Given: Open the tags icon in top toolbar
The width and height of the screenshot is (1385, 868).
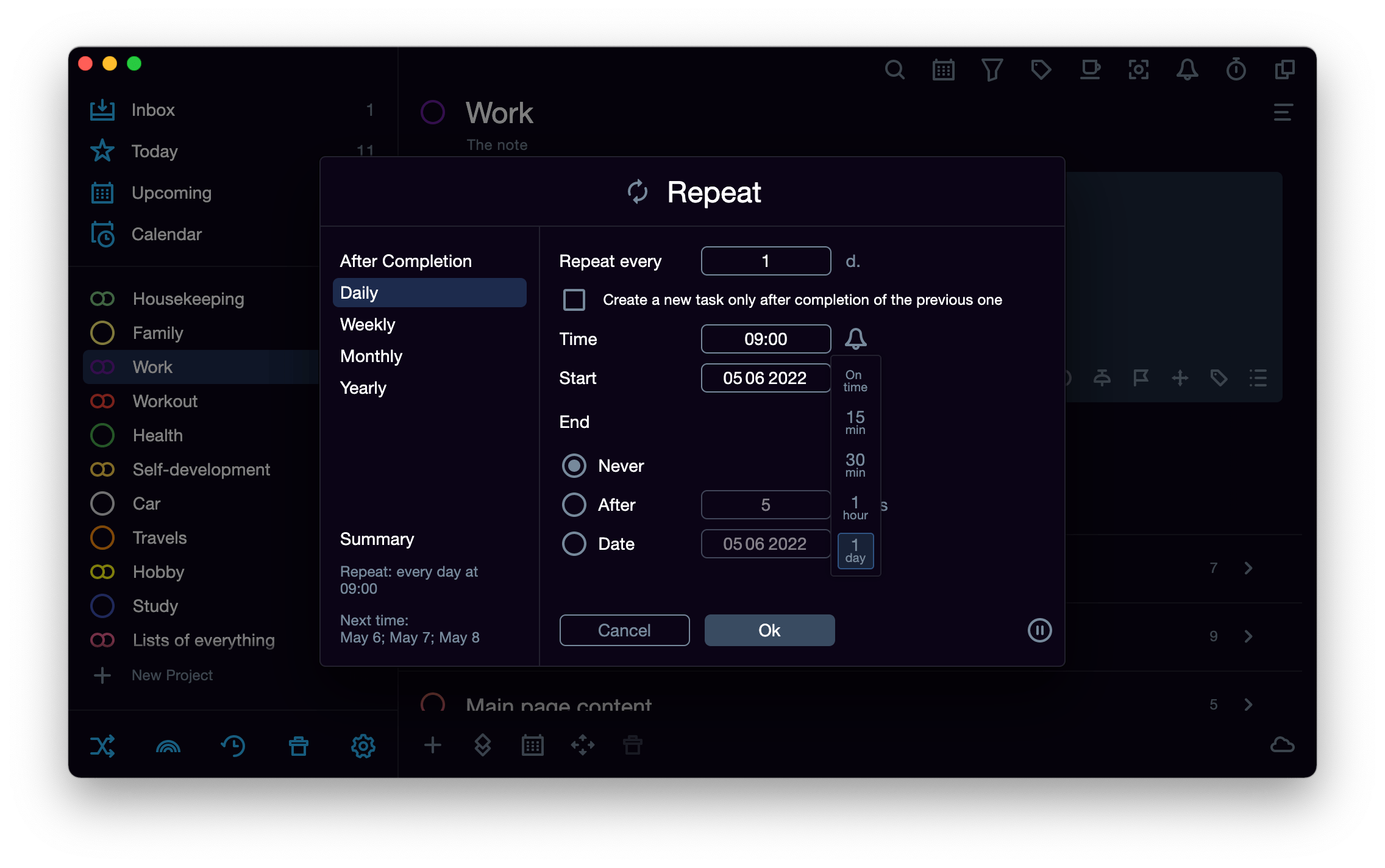Looking at the screenshot, I should (x=1041, y=69).
